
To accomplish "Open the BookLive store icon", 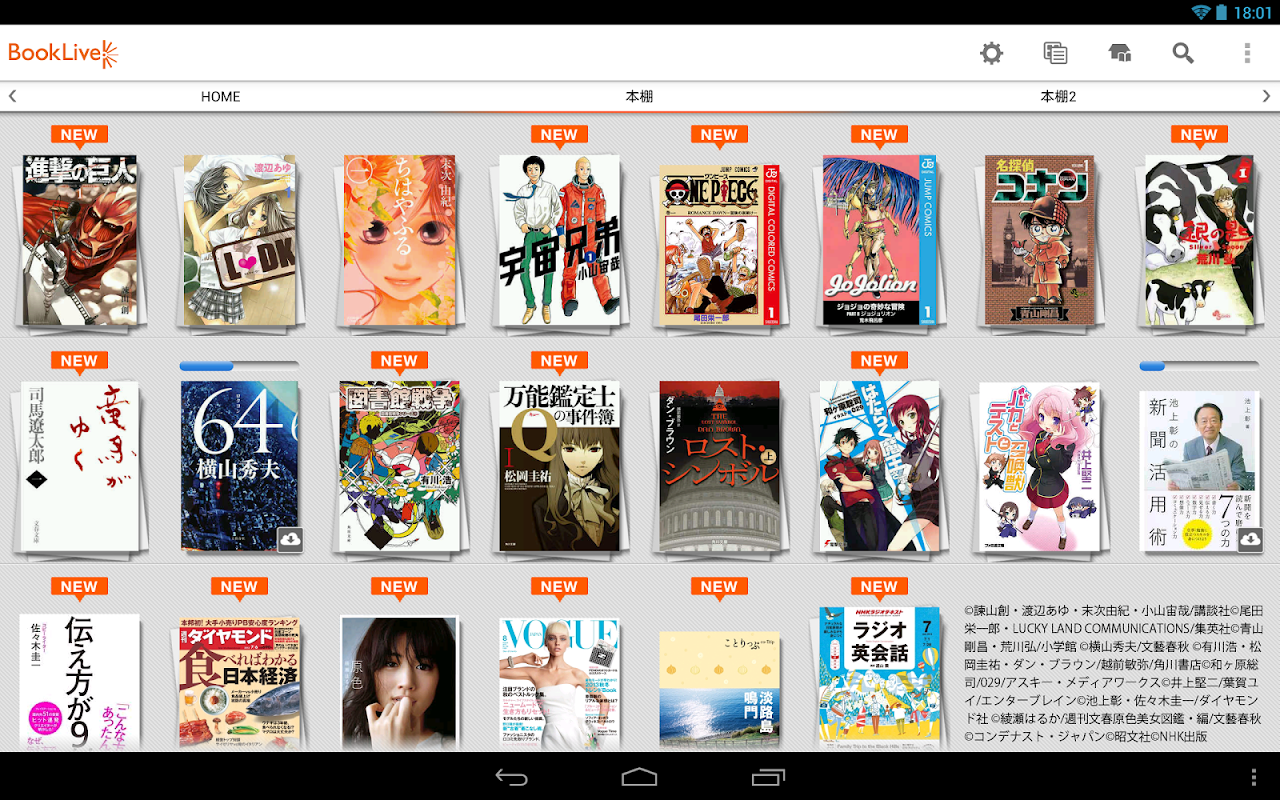I will 1120,53.
